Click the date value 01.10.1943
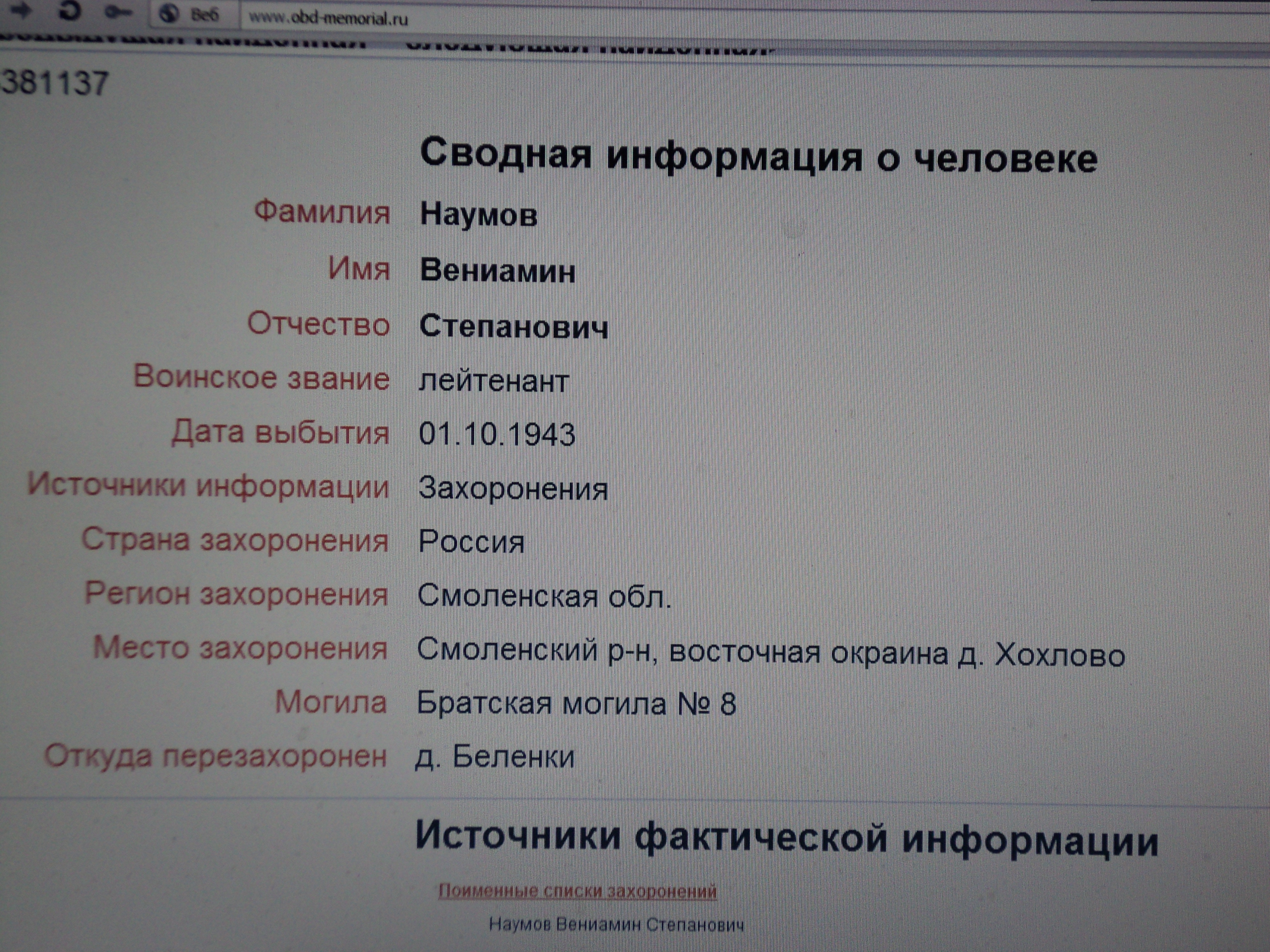The height and width of the screenshot is (952, 1270). [x=497, y=434]
